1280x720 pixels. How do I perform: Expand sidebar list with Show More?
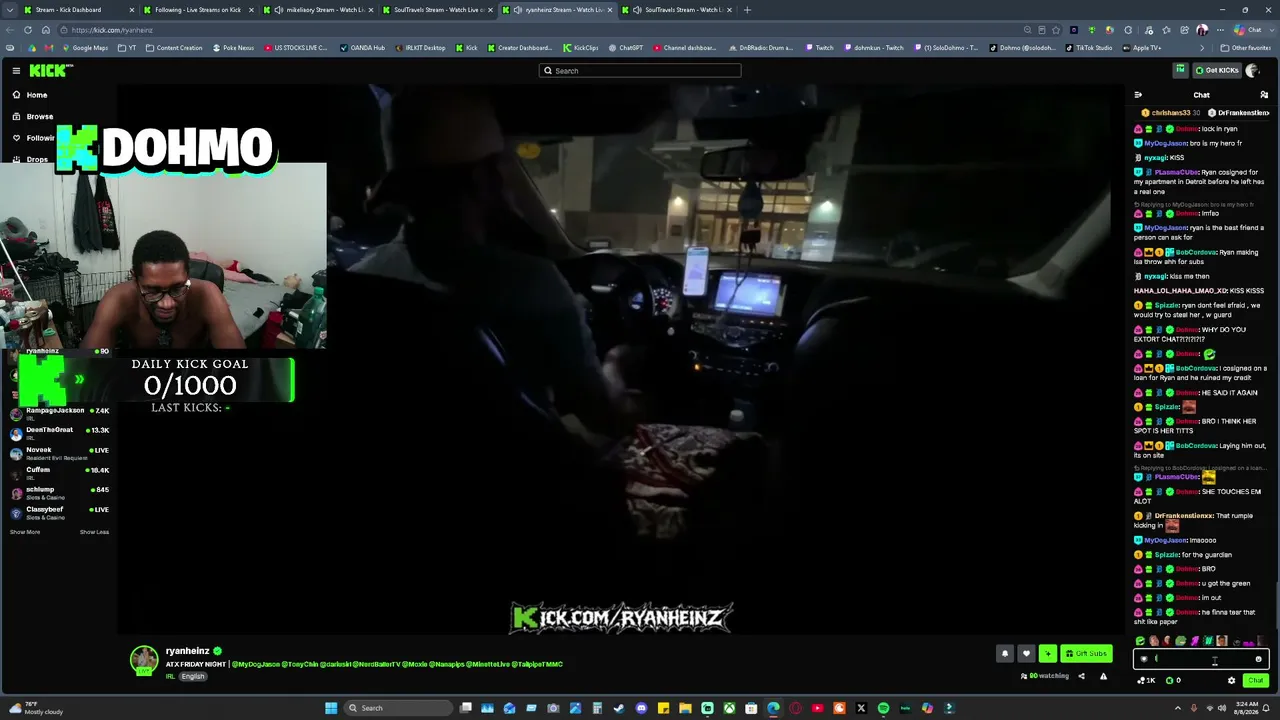coord(25,532)
